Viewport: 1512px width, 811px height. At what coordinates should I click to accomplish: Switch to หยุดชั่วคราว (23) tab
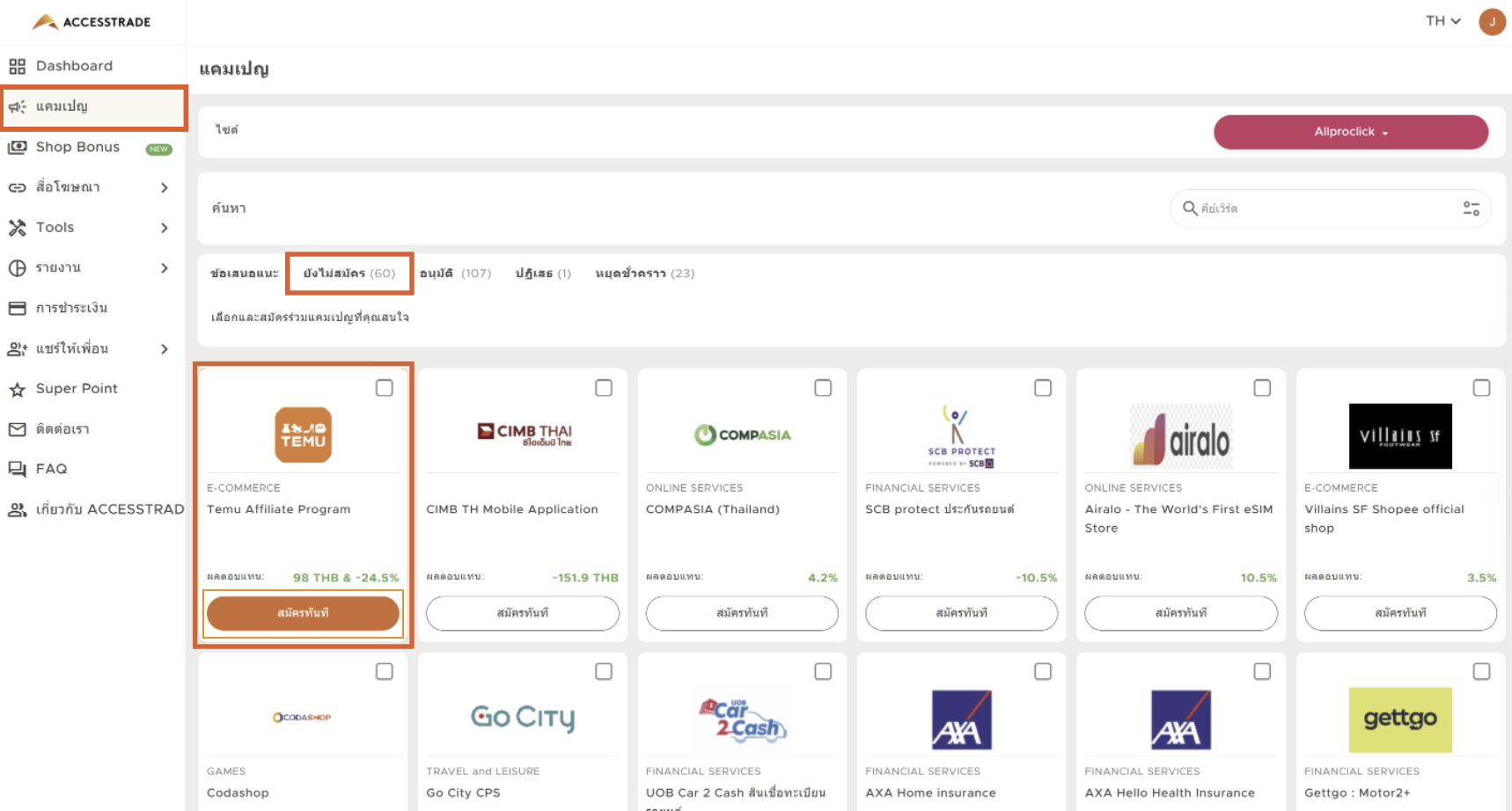(645, 274)
